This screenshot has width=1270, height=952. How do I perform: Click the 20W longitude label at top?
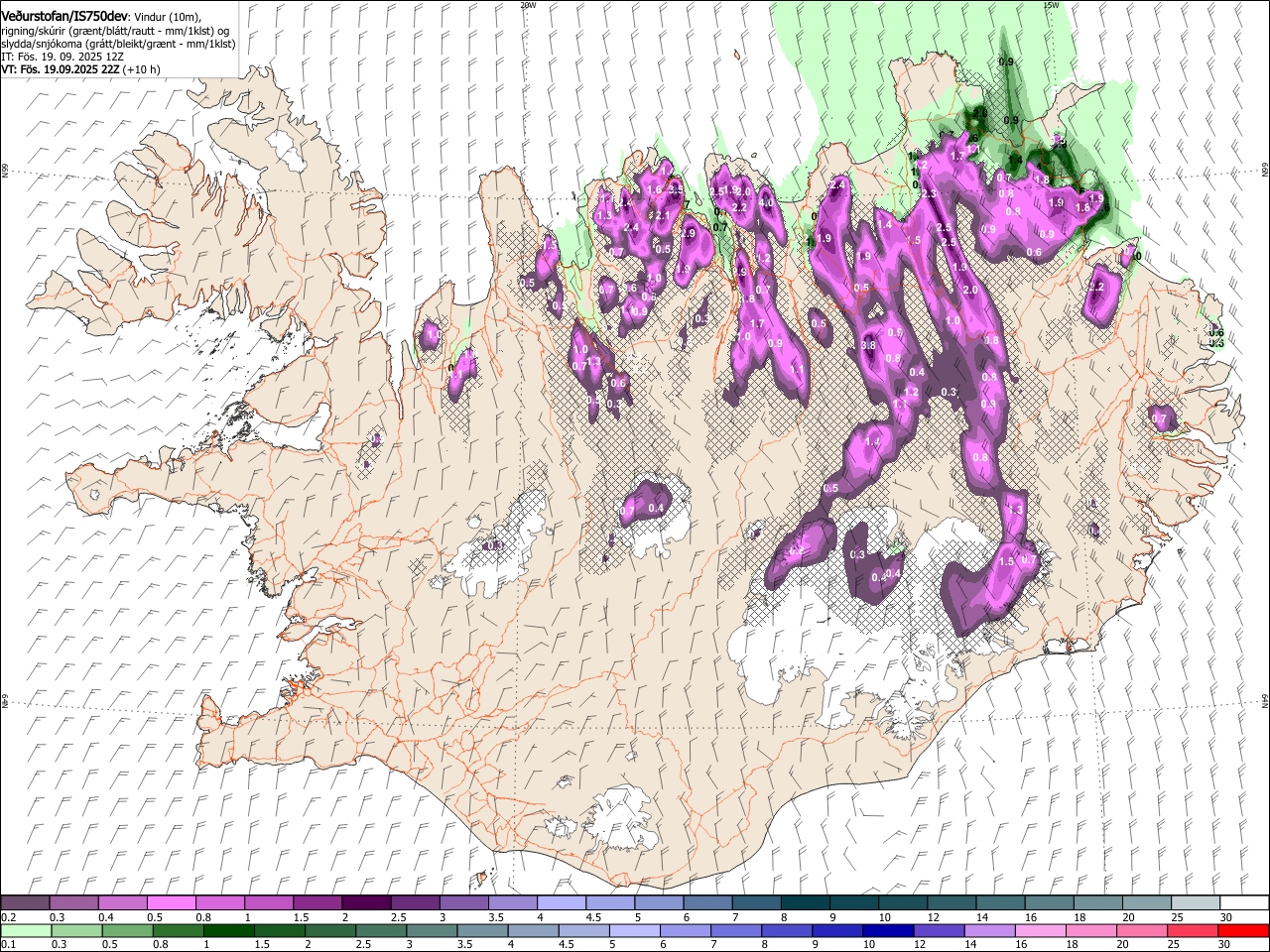pyautogui.click(x=528, y=5)
